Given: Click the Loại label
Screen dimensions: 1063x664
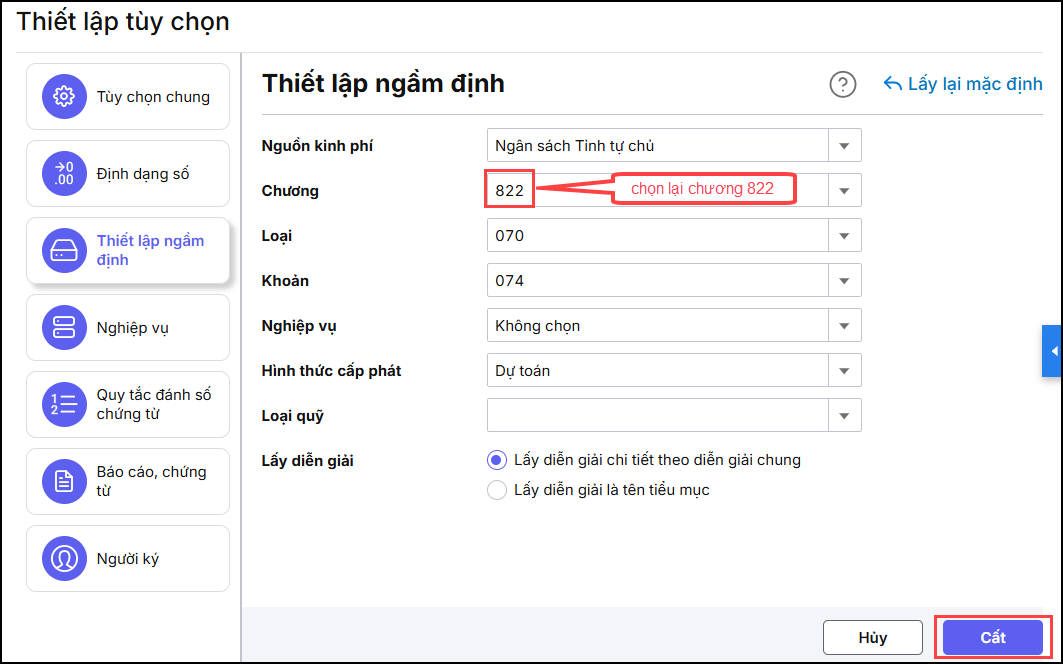Looking at the screenshot, I should click(x=277, y=236).
